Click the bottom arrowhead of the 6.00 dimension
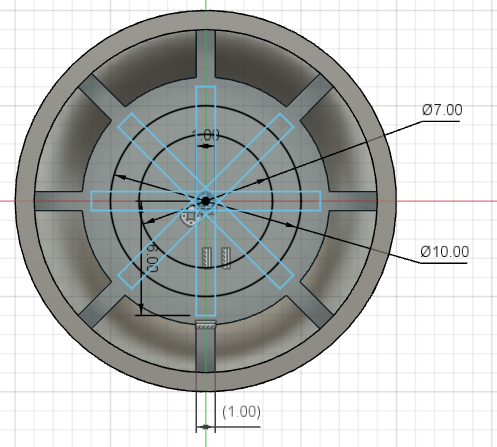The width and height of the screenshot is (497, 447). coord(141,309)
